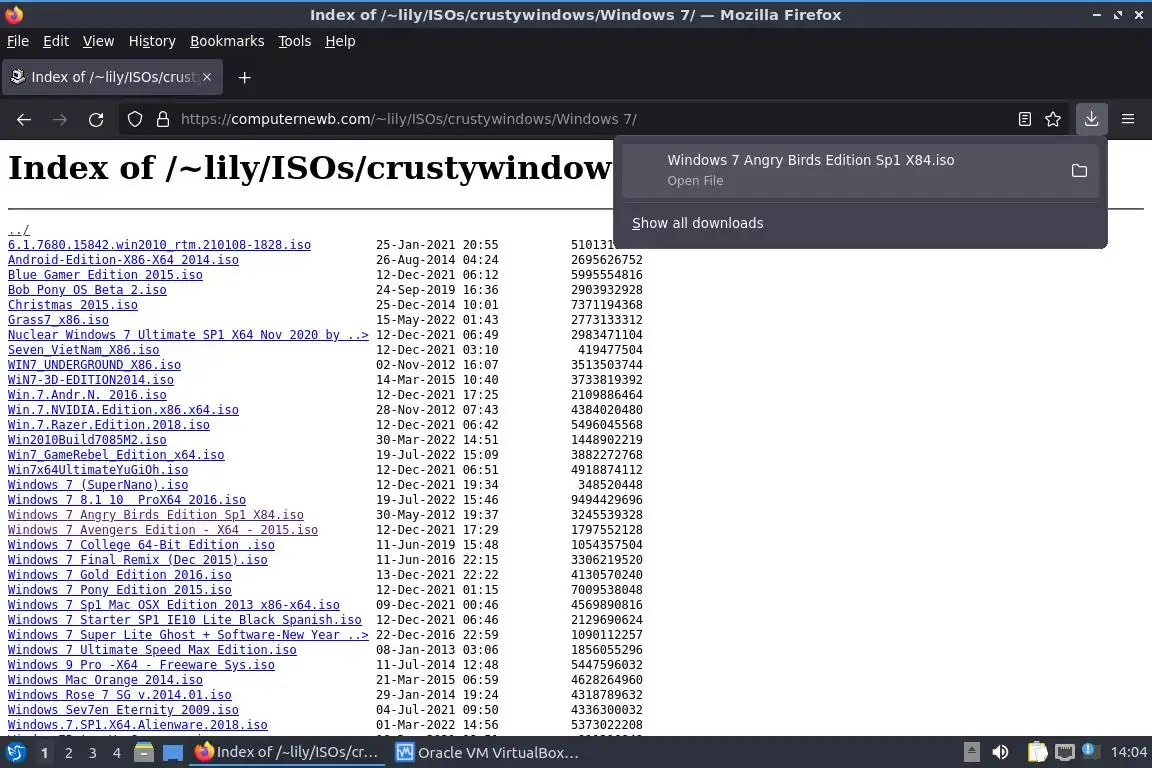1152x768 pixels.
Task: Toggle reader view icon in address bar
Action: (1025, 119)
